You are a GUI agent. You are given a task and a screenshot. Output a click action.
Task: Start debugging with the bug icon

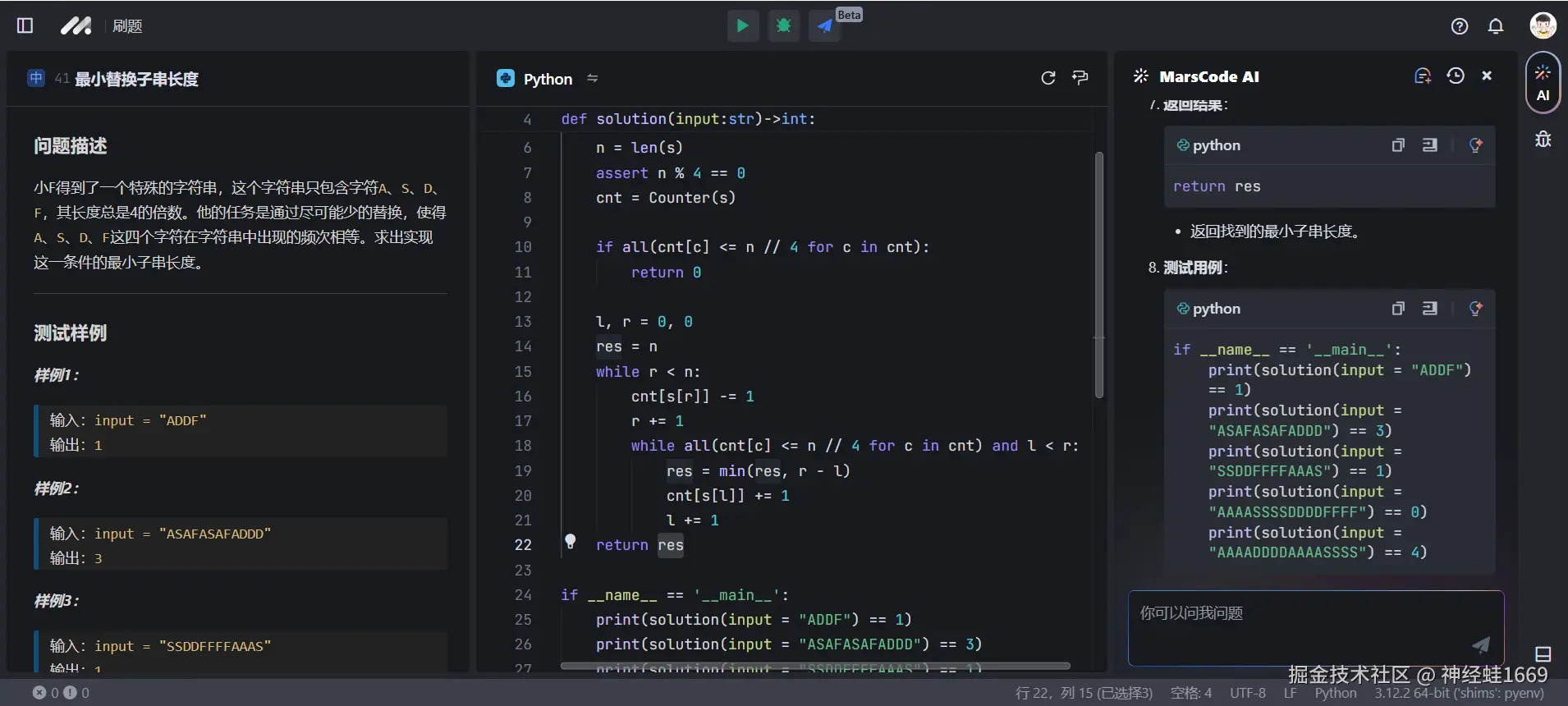783,26
